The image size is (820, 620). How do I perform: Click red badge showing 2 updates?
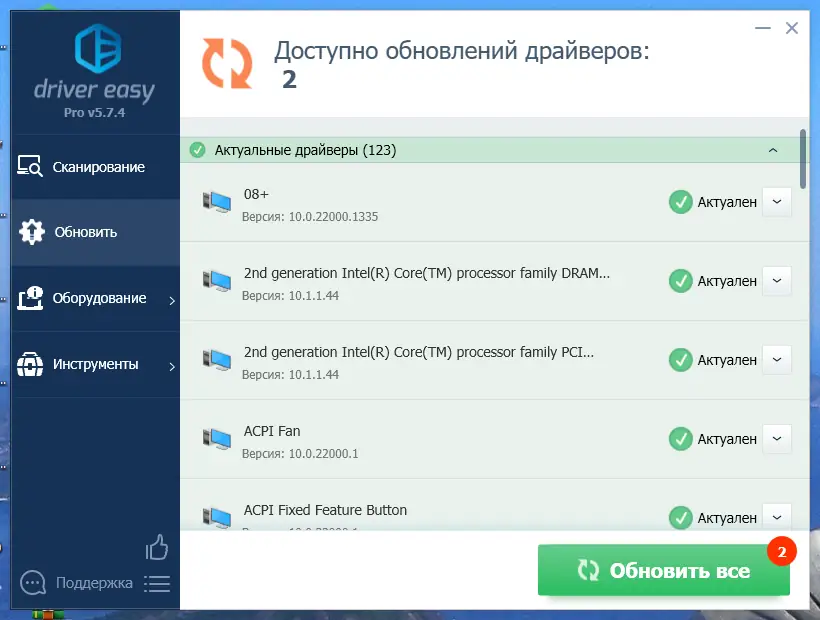pos(781,552)
